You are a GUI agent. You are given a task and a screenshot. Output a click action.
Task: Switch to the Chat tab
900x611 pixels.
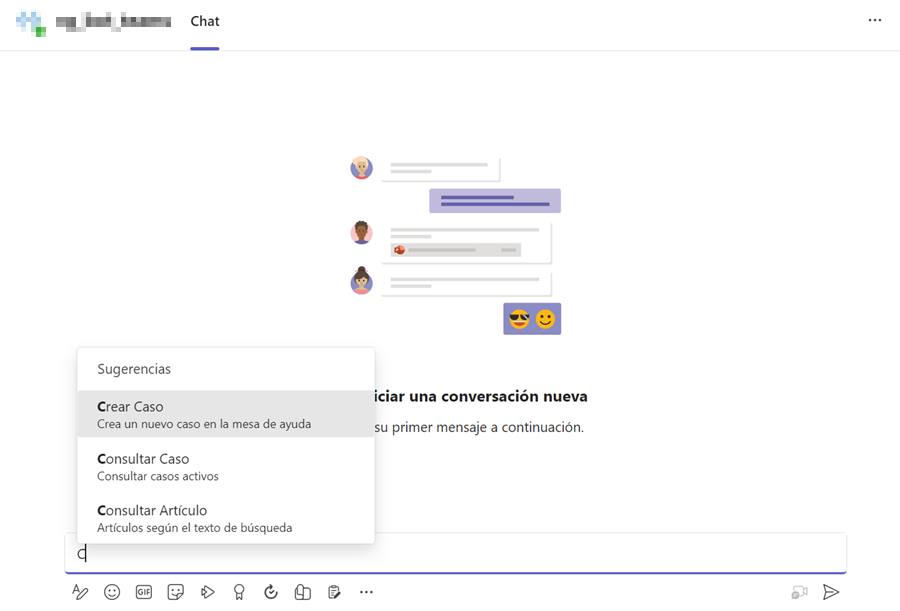[205, 21]
